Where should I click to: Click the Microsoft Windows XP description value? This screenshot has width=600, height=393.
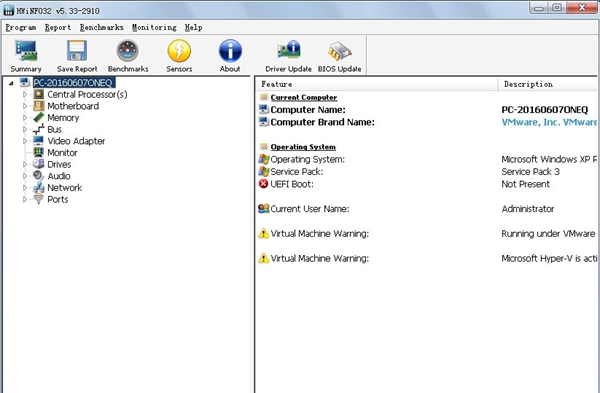point(549,159)
